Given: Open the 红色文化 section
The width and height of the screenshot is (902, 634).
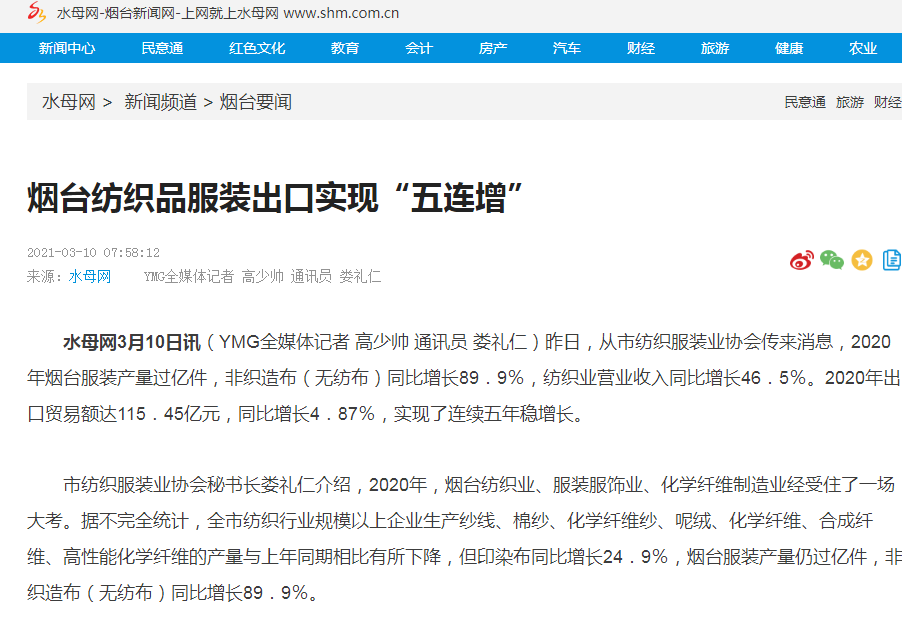Looking at the screenshot, I should (x=257, y=48).
